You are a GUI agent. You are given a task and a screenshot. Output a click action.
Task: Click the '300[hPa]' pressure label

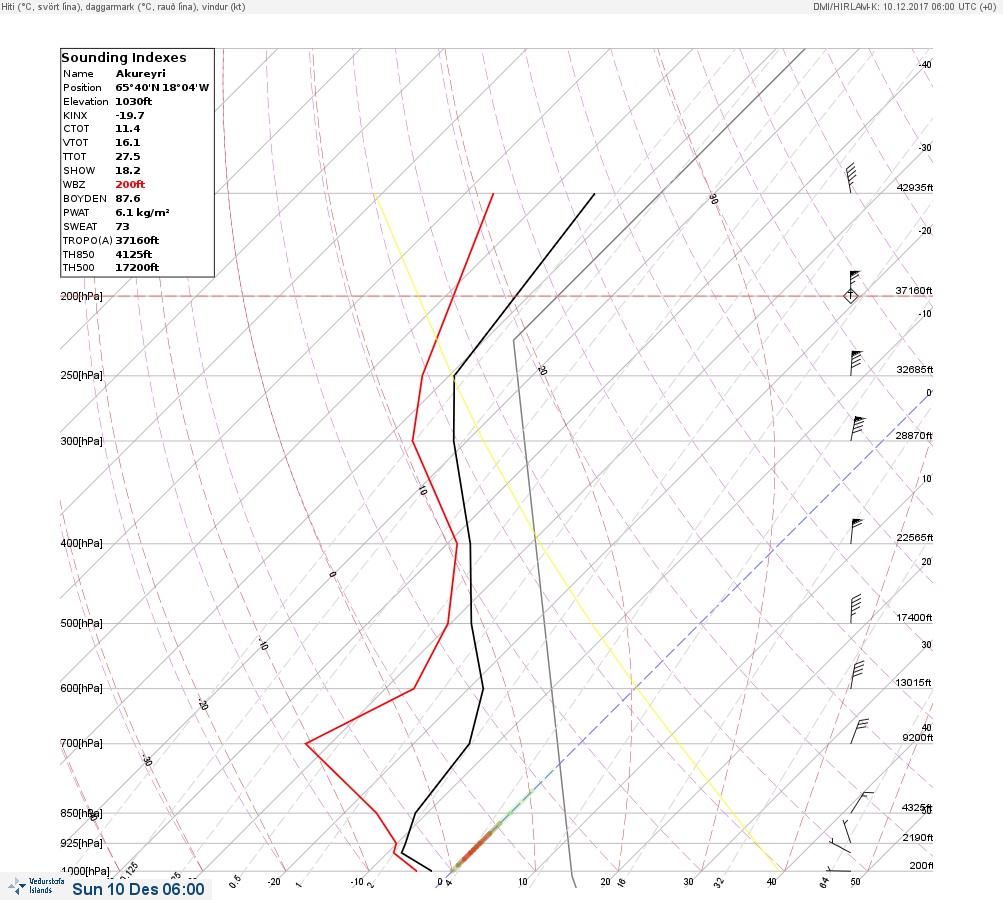(81, 441)
